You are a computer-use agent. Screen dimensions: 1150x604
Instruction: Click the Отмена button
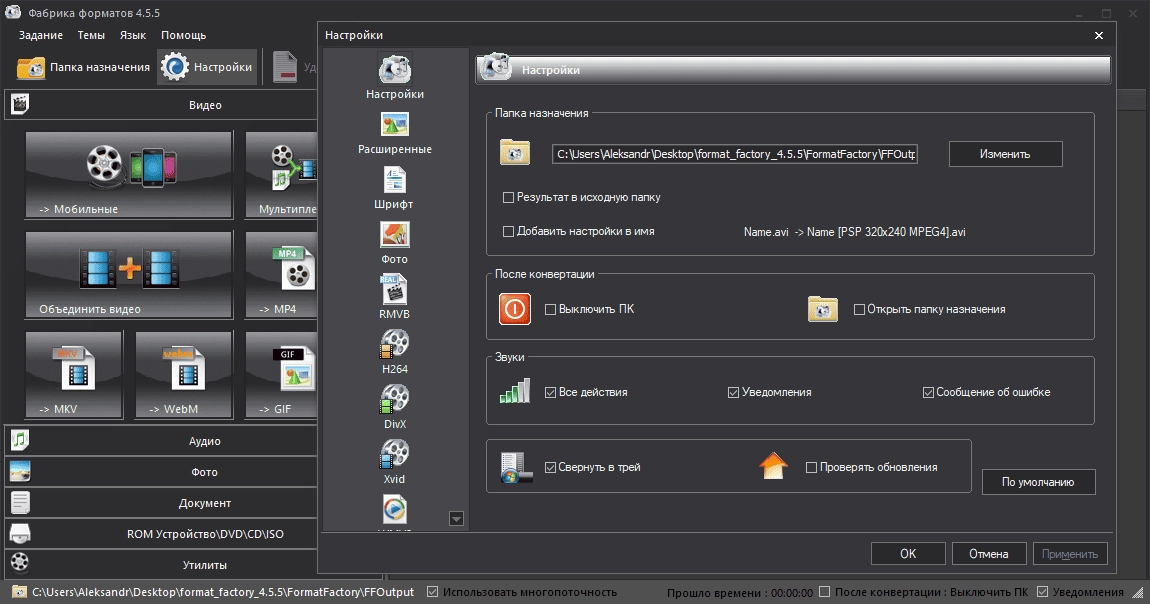(x=989, y=553)
